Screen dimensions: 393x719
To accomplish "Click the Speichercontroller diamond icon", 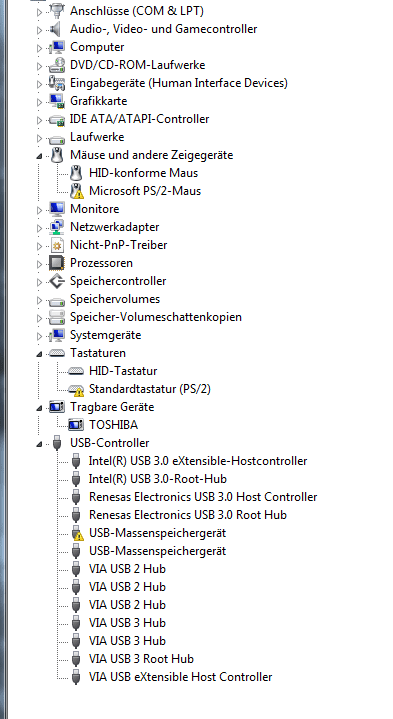I will (x=57, y=281).
